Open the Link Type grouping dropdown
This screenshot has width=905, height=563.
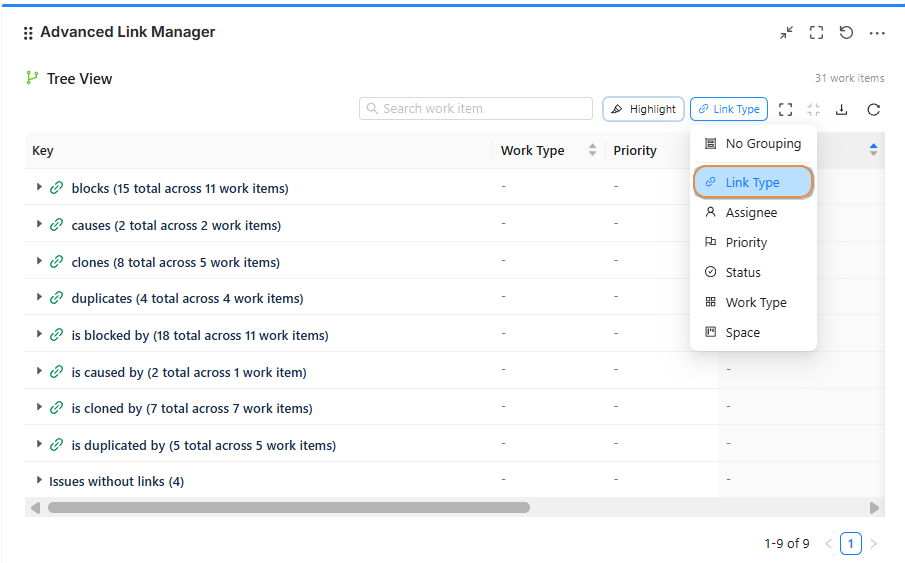pyautogui.click(x=729, y=109)
